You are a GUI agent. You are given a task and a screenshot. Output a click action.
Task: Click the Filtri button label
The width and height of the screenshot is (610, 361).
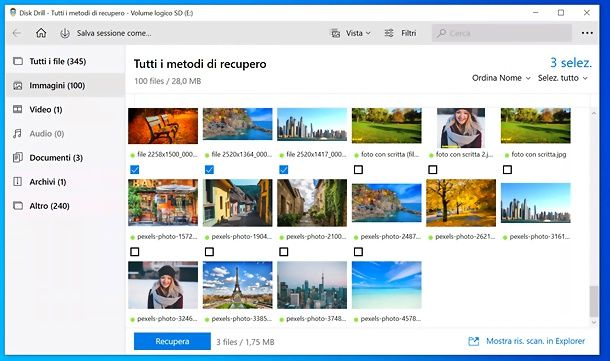tap(408, 33)
